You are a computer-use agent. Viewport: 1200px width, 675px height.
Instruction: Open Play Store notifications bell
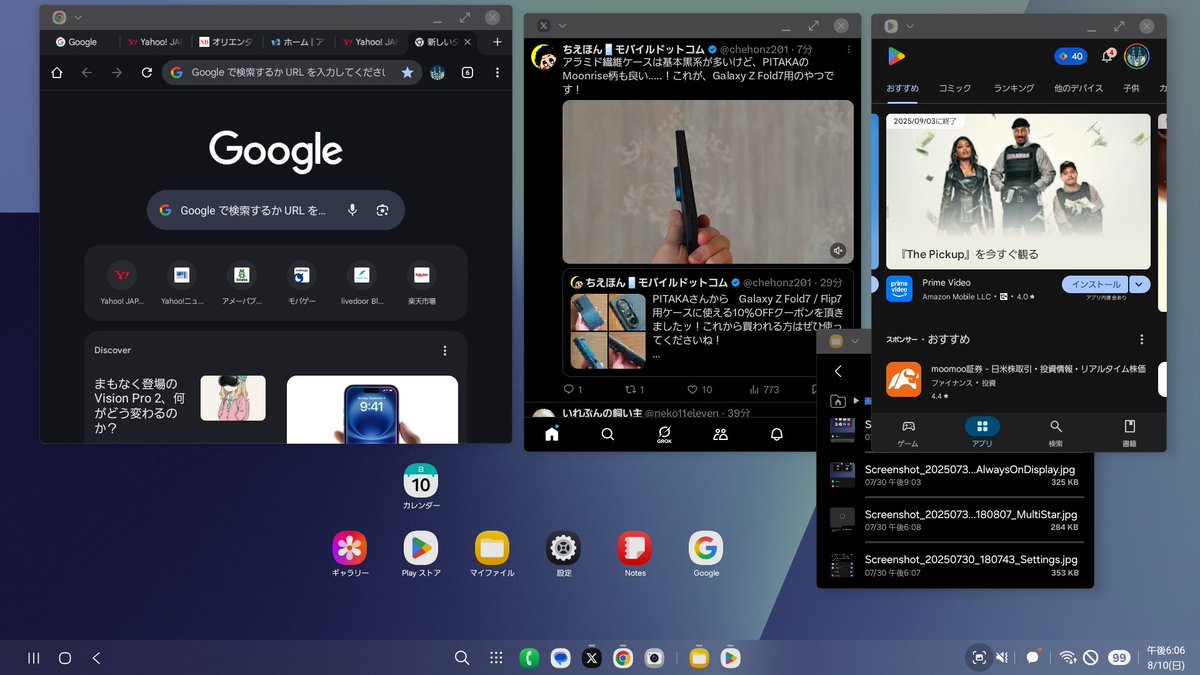[x=1108, y=56]
